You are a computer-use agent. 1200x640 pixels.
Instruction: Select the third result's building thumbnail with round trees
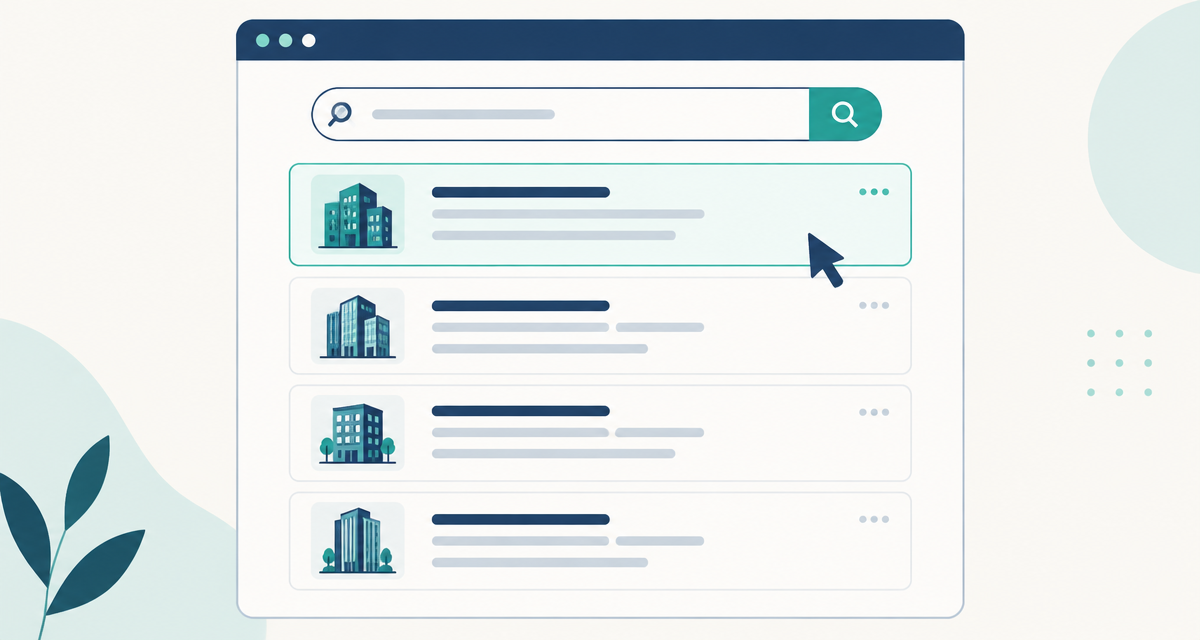(x=358, y=433)
